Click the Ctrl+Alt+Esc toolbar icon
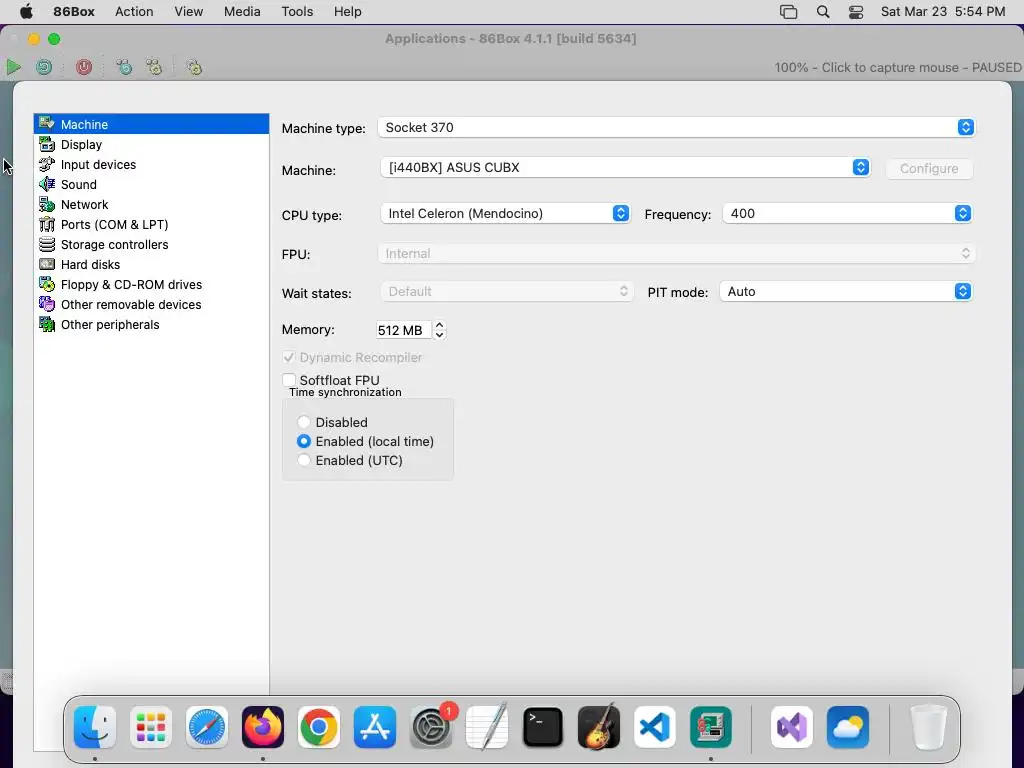1024x768 pixels. click(x=153, y=67)
